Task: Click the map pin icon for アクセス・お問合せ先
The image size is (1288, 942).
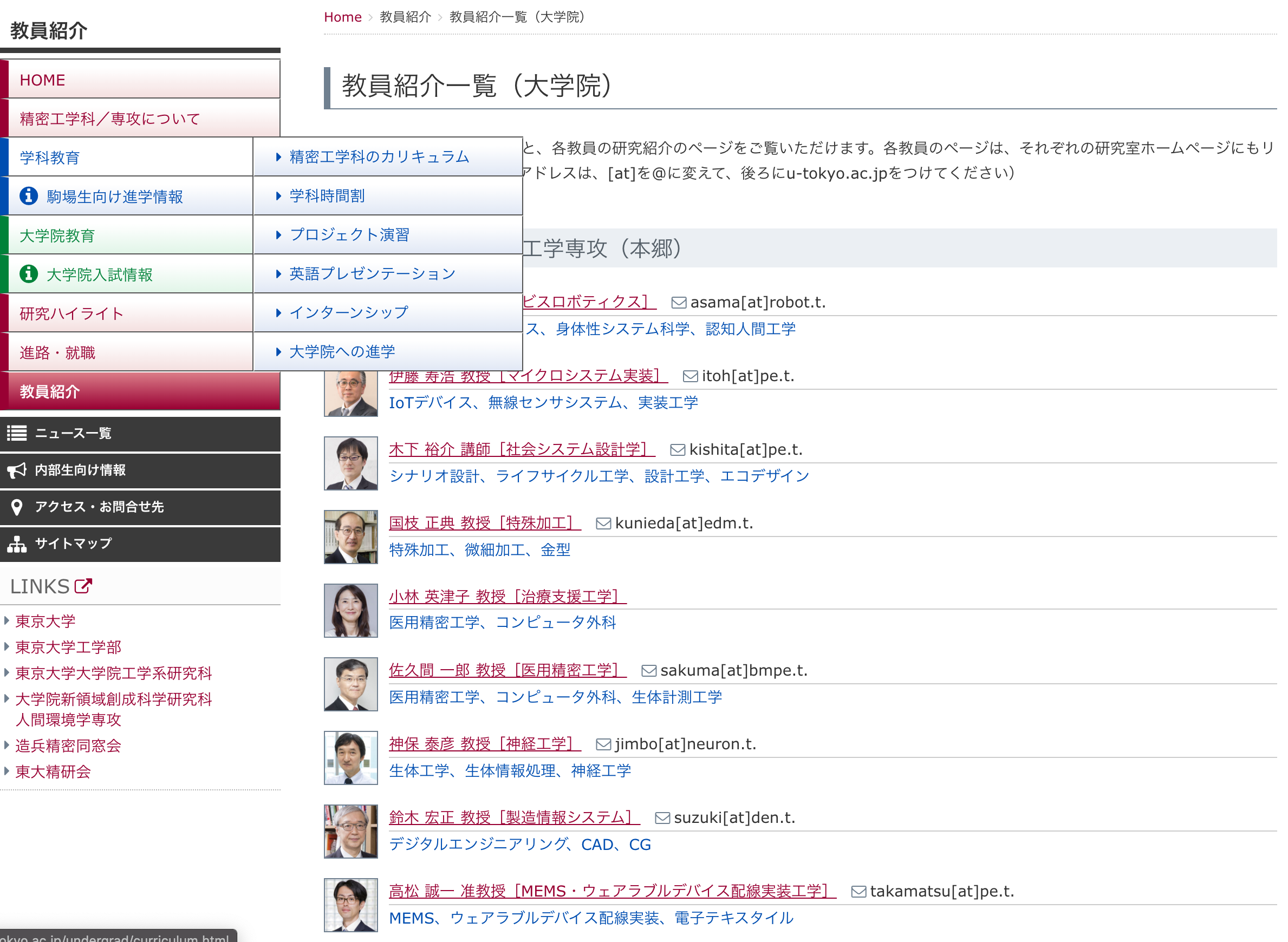Action: 17,507
